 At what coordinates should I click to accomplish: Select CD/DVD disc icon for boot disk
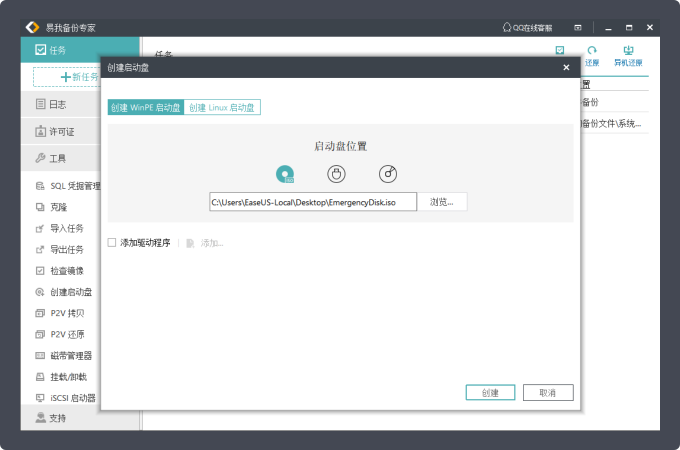388,174
